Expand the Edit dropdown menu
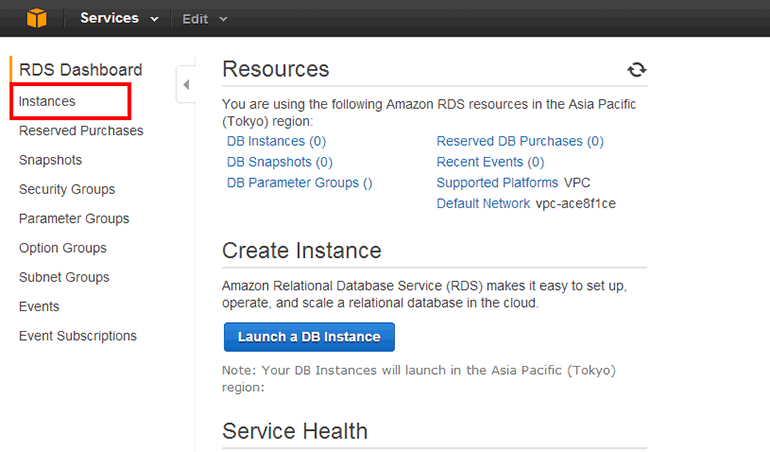This screenshot has height=452, width=770. (205, 18)
